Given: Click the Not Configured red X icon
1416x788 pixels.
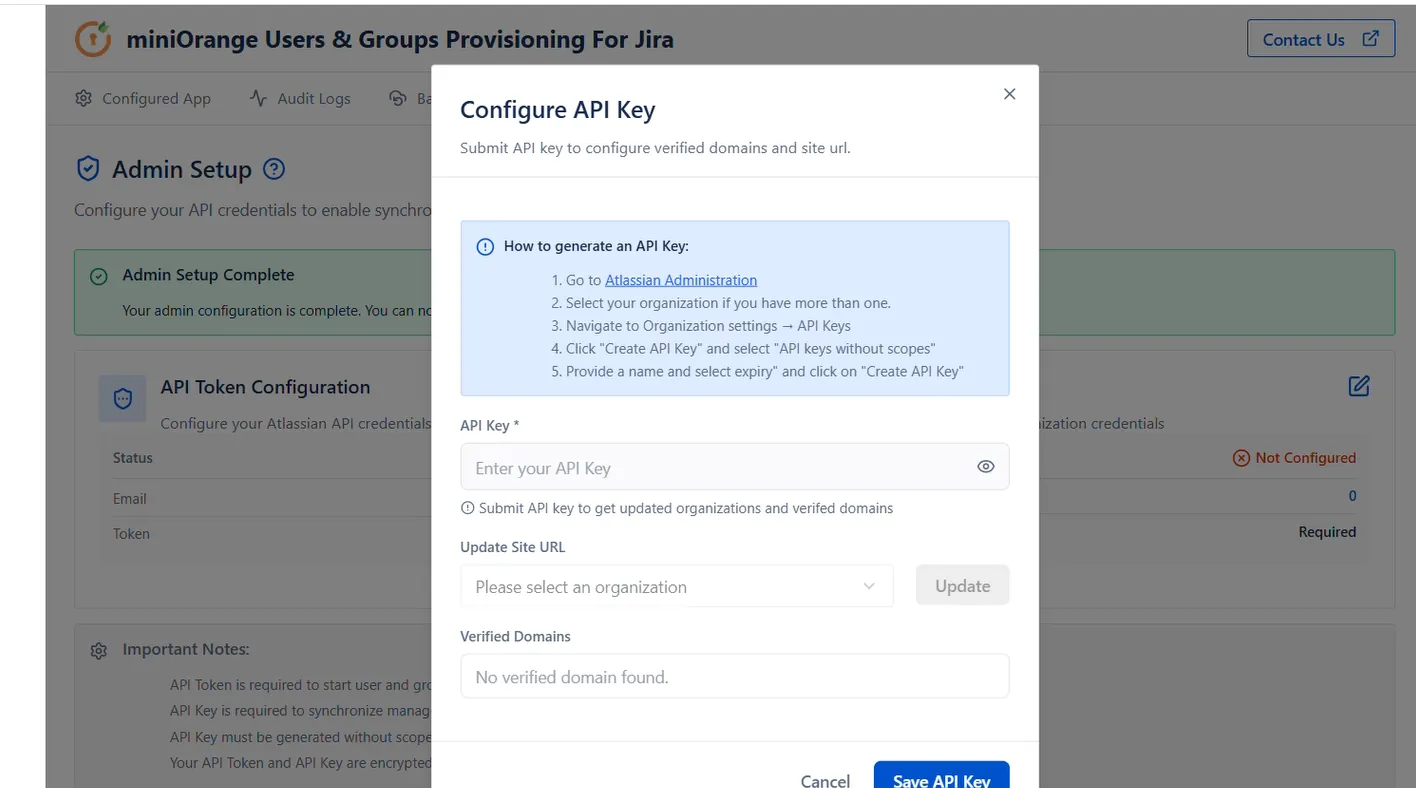Looking at the screenshot, I should pos(1241,458).
